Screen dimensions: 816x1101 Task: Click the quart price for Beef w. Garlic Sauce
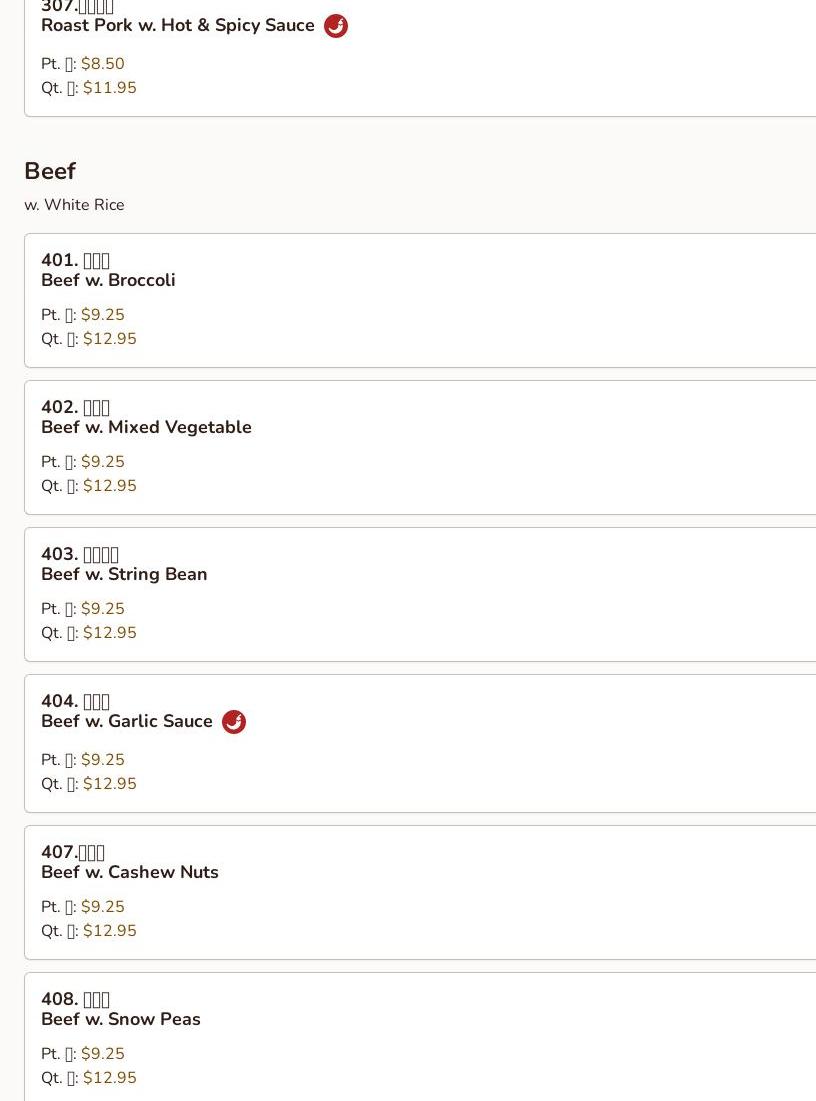coord(110,784)
